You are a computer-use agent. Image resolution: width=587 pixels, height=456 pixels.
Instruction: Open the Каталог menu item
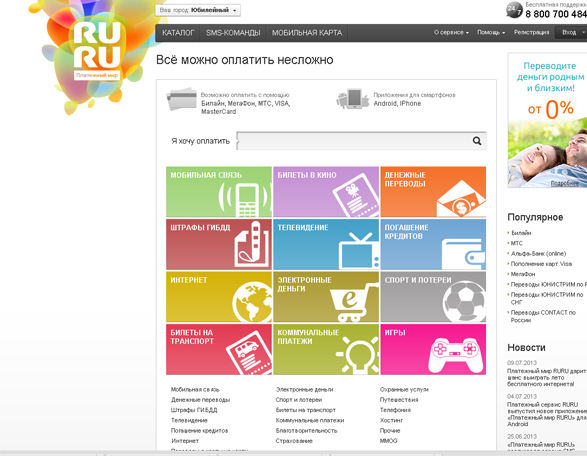[178, 33]
